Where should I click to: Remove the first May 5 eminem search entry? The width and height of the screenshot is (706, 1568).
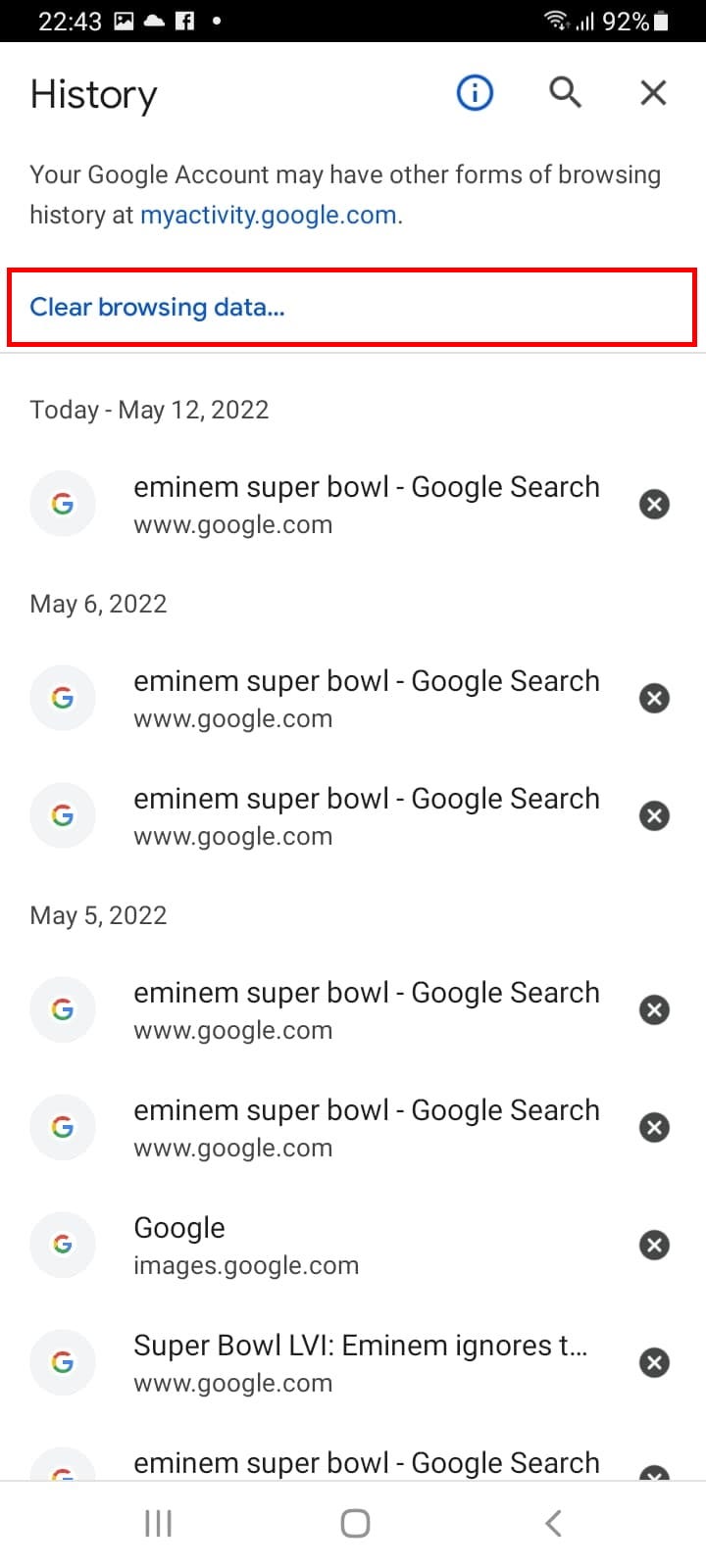point(654,1009)
